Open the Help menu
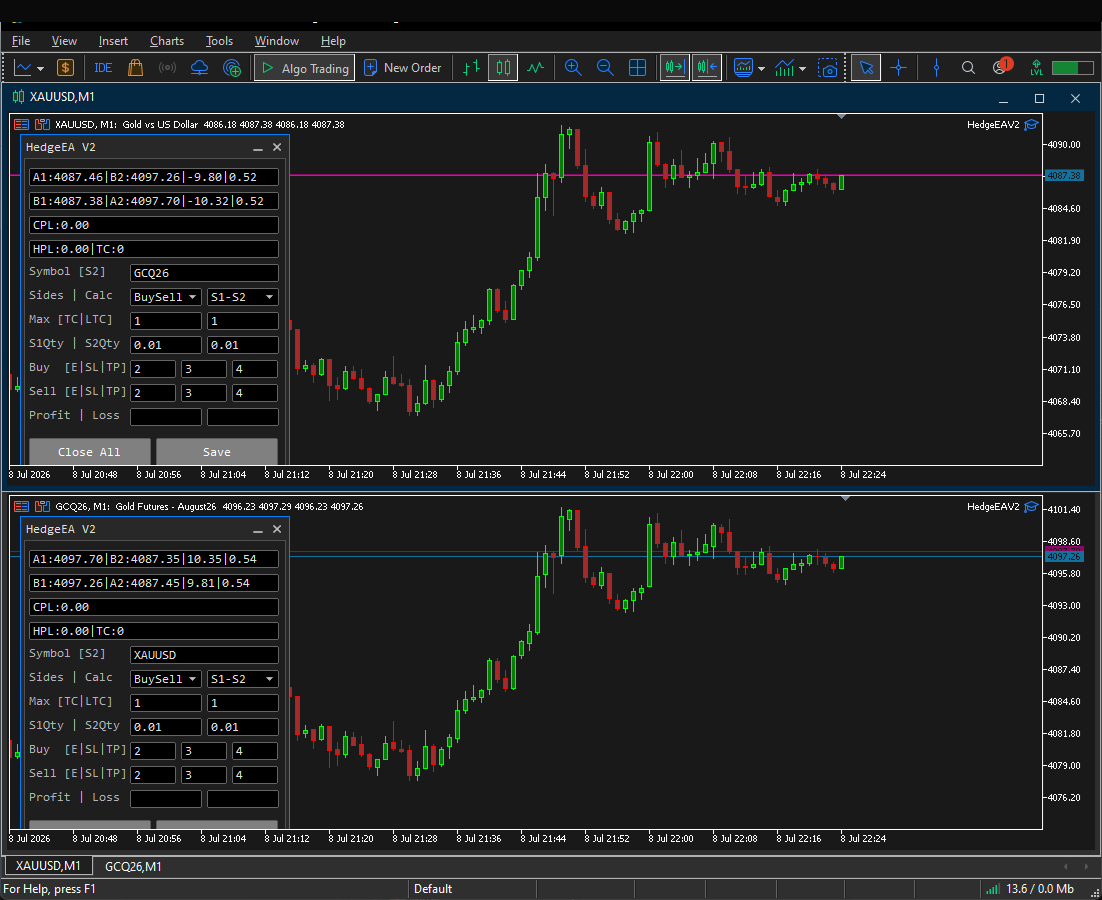This screenshot has width=1102, height=900. 333,41
